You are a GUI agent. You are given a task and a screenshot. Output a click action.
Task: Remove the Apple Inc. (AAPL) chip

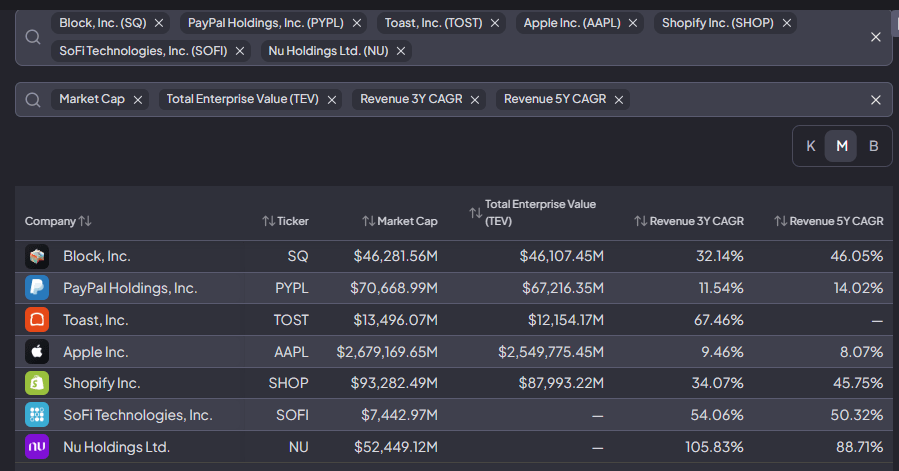pyautogui.click(x=633, y=24)
